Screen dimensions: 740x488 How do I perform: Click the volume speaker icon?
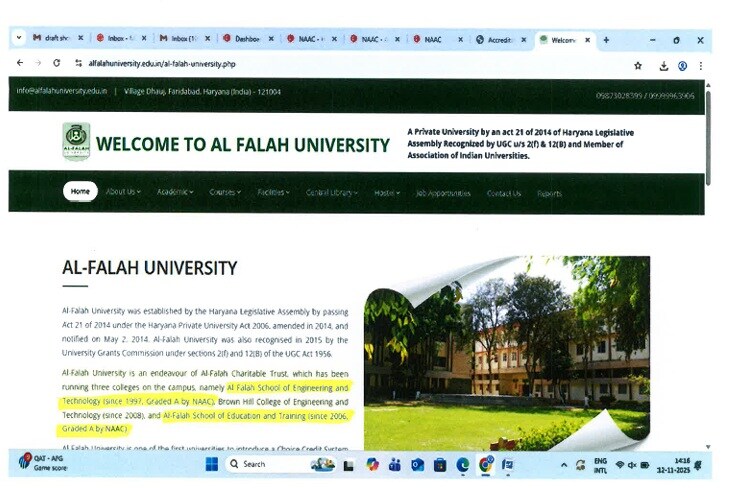632,465
